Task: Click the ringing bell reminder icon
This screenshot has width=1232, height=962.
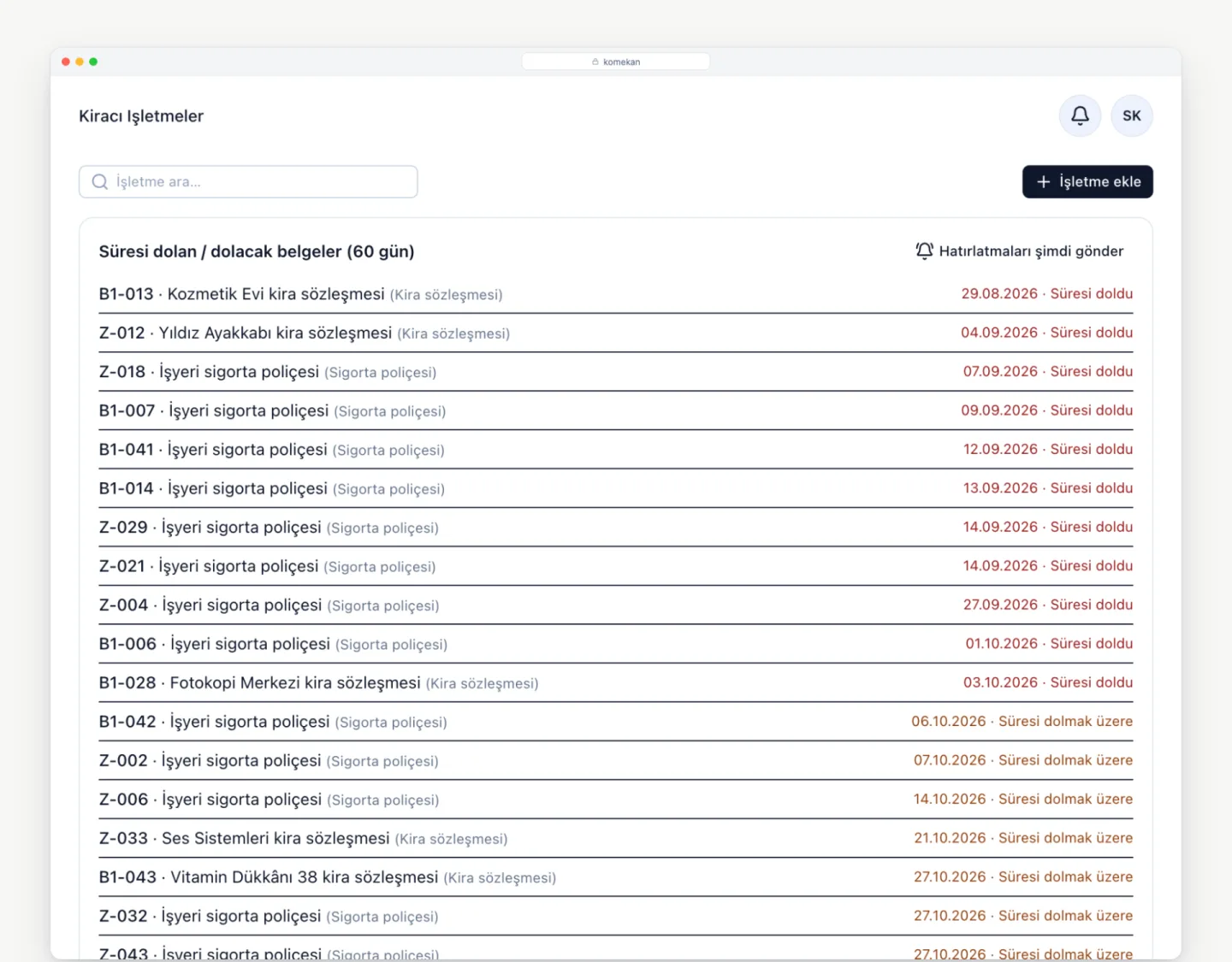Action: tap(924, 251)
